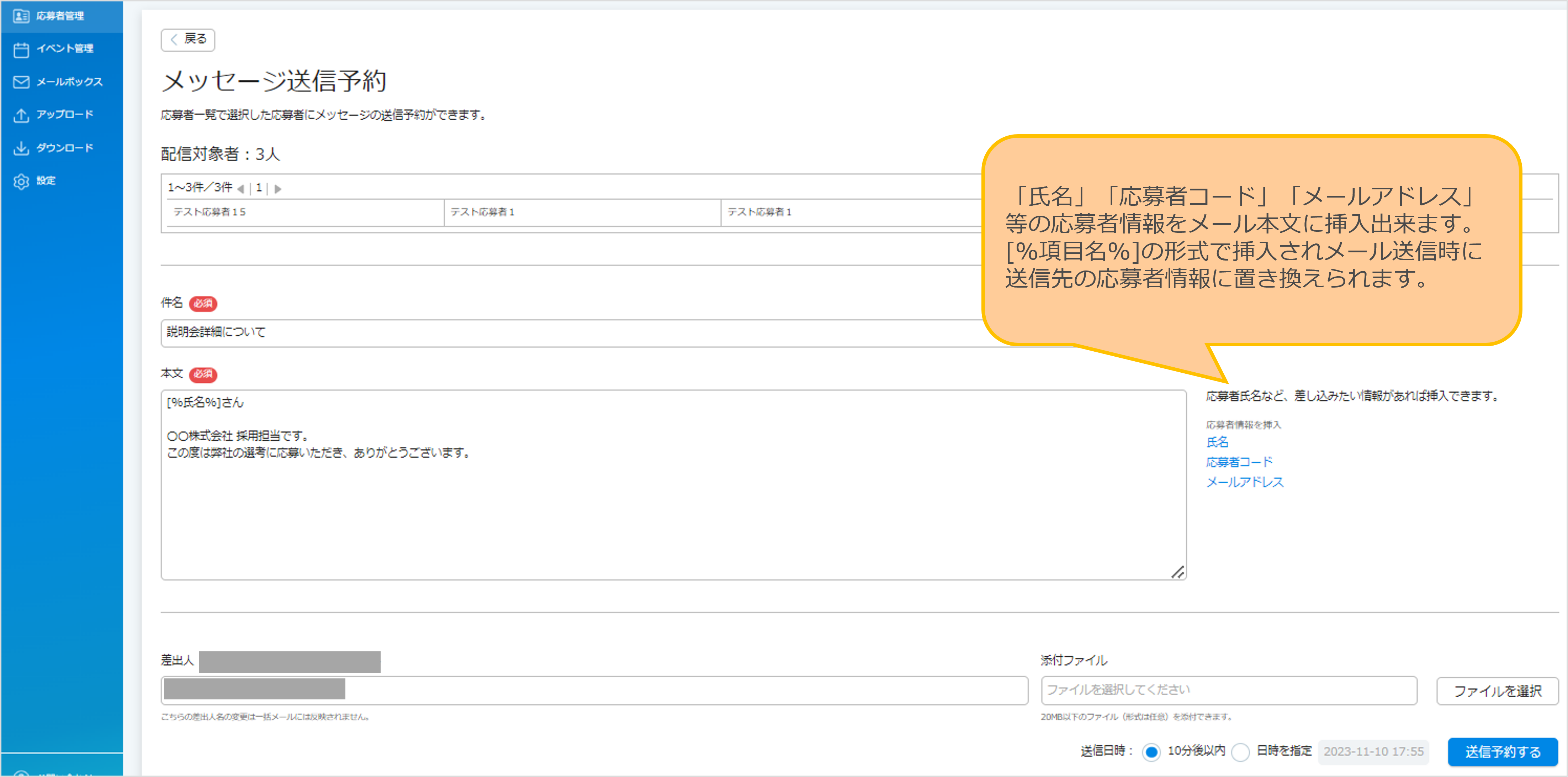This screenshot has width=1568, height=777.
Task: Click the textarea resize handle icon
Action: (x=1177, y=572)
